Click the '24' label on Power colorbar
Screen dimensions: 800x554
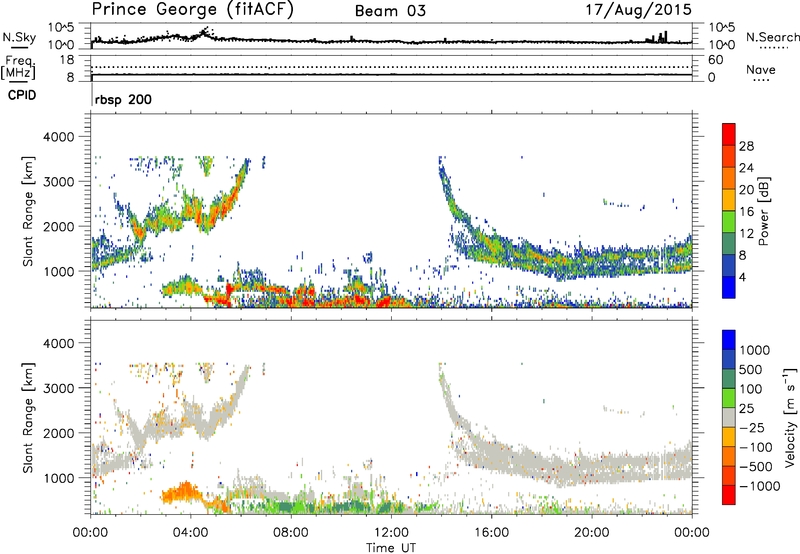click(x=746, y=168)
